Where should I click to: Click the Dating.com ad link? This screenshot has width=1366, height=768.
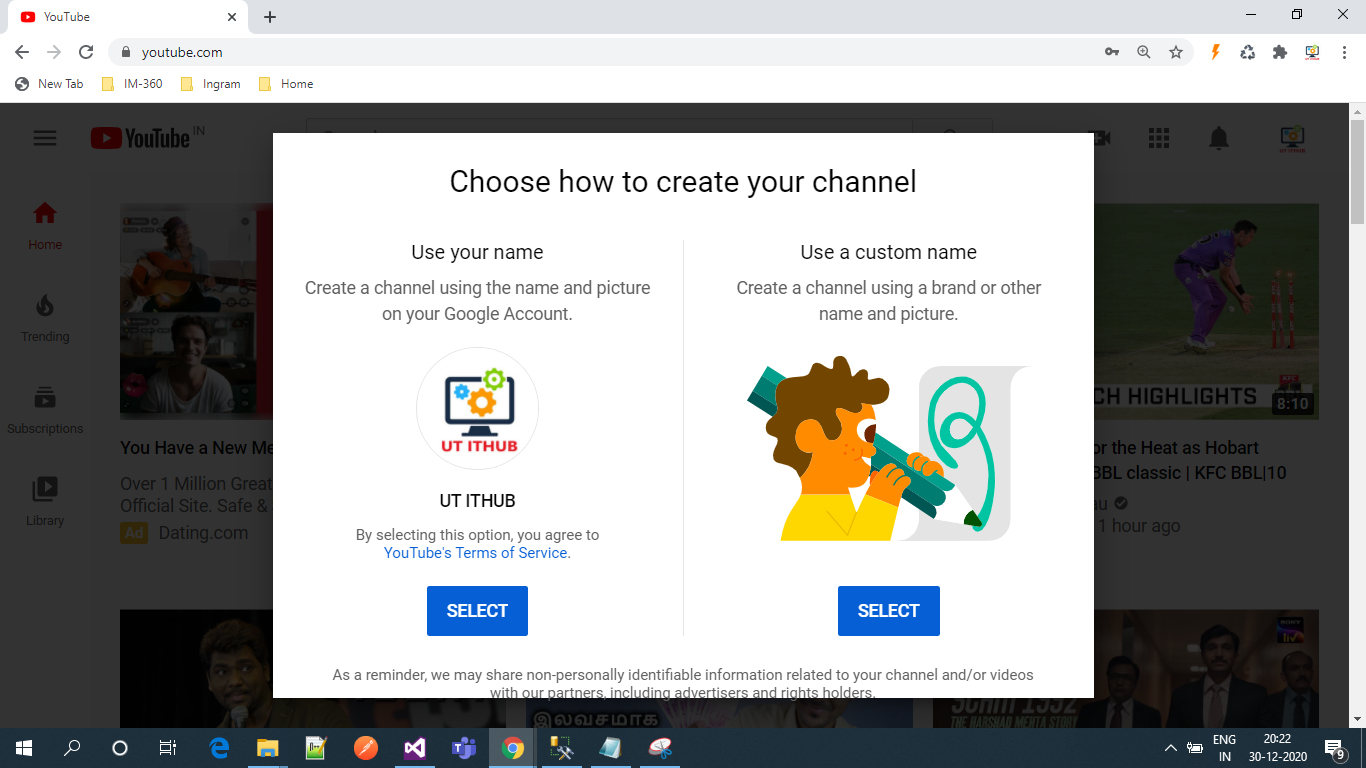(x=203, y=533)
